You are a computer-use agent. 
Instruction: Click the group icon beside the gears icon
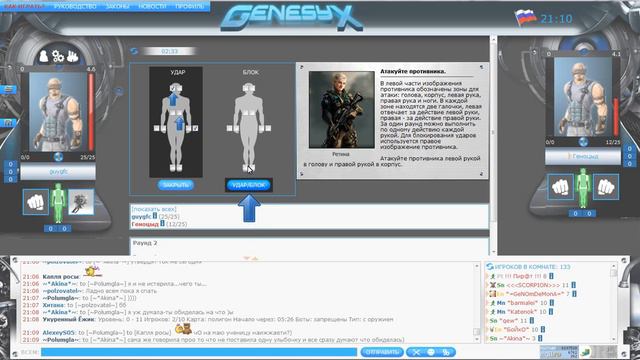coord(72,56)
